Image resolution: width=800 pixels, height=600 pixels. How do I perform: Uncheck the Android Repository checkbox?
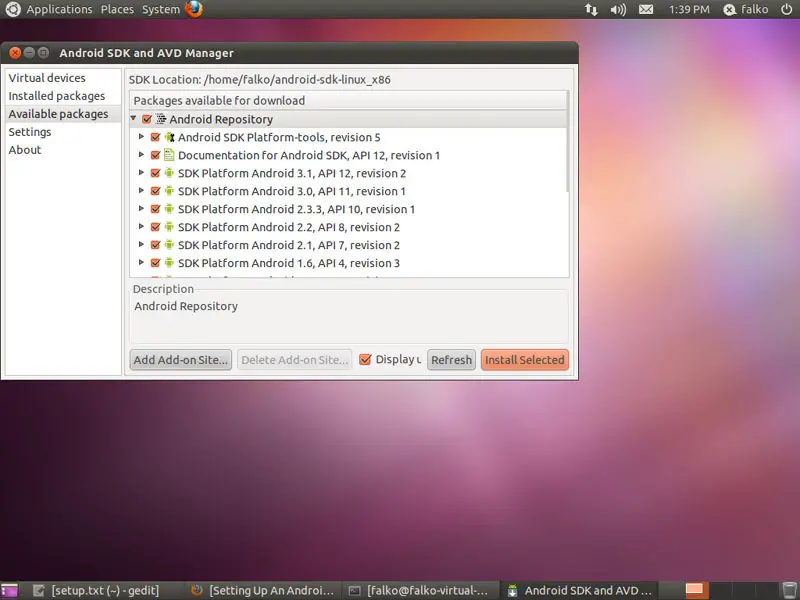(147, 119)
